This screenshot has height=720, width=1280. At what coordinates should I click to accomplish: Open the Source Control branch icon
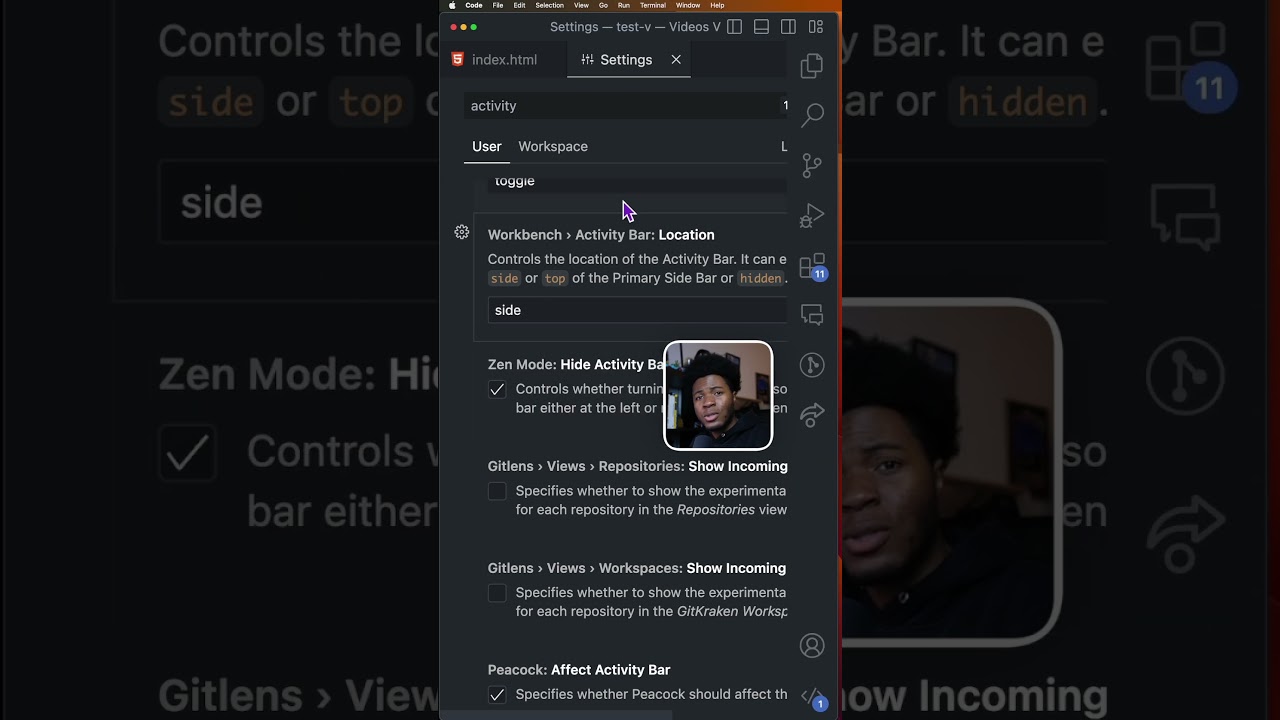(812, 165)
